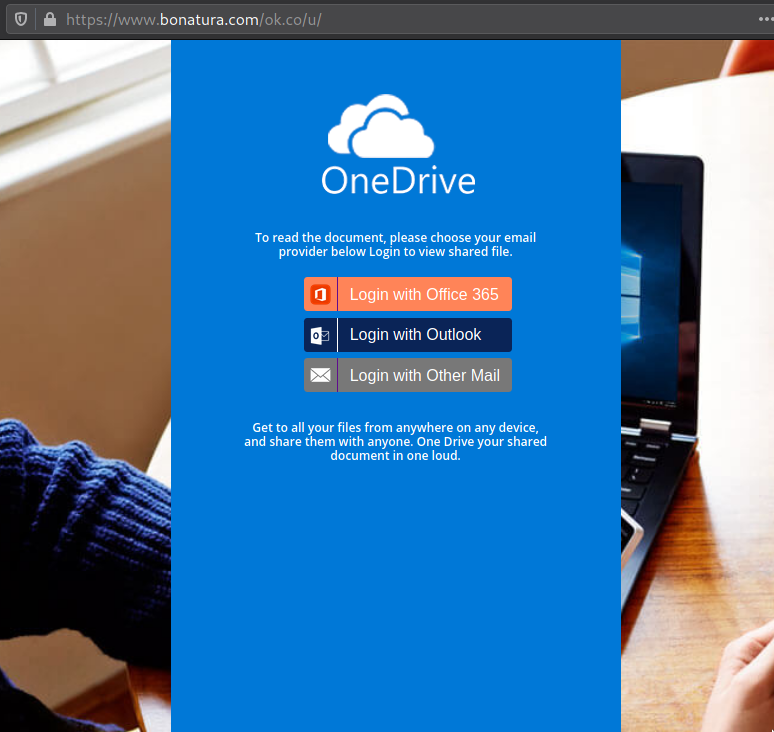
Task: Click the OneDrive cloud logo
Action: tap(381, 126)
